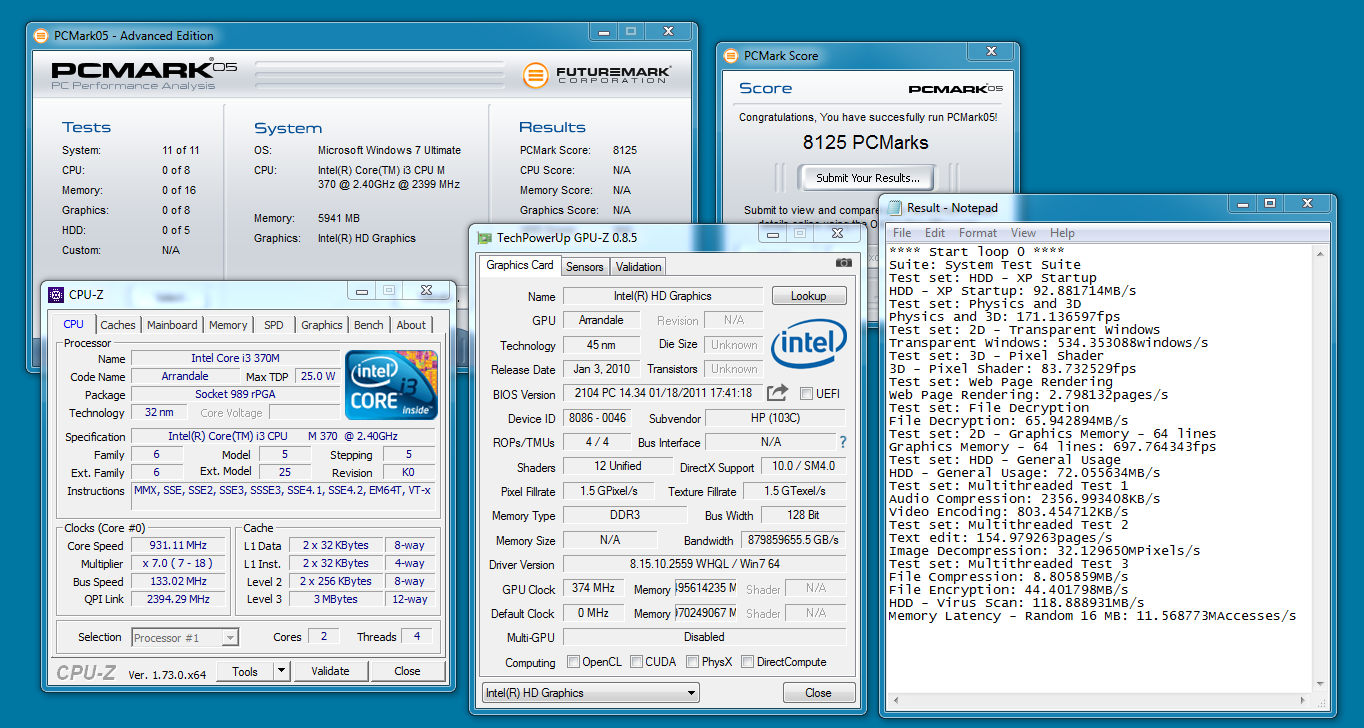The height and width of the screenshot is (728, 1364).
Task: Click the GPU-Z title bar chip icon
Action: [x=485, y=238]
